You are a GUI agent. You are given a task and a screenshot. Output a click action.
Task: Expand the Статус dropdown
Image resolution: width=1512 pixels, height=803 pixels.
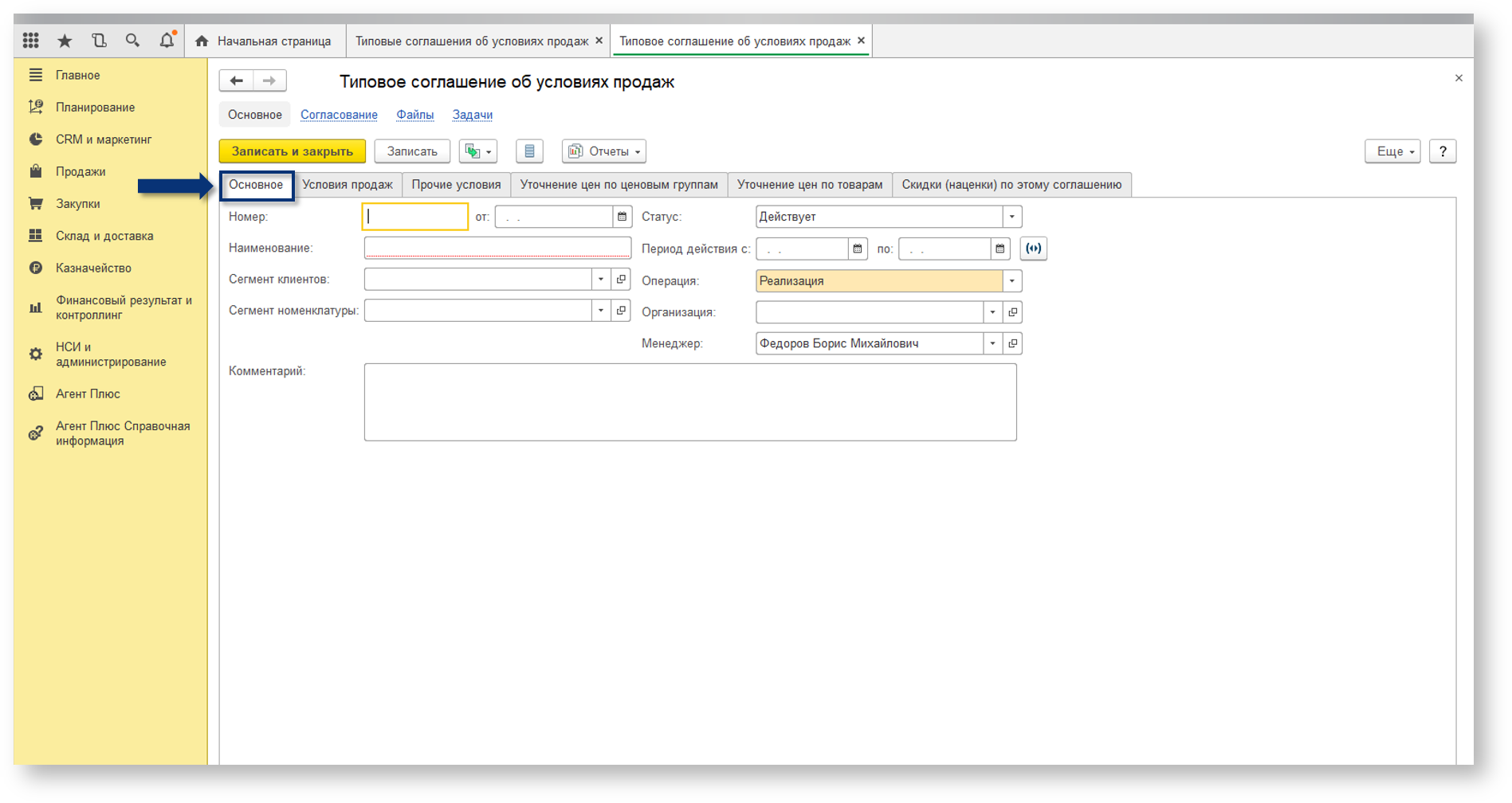pos(1012,217)
